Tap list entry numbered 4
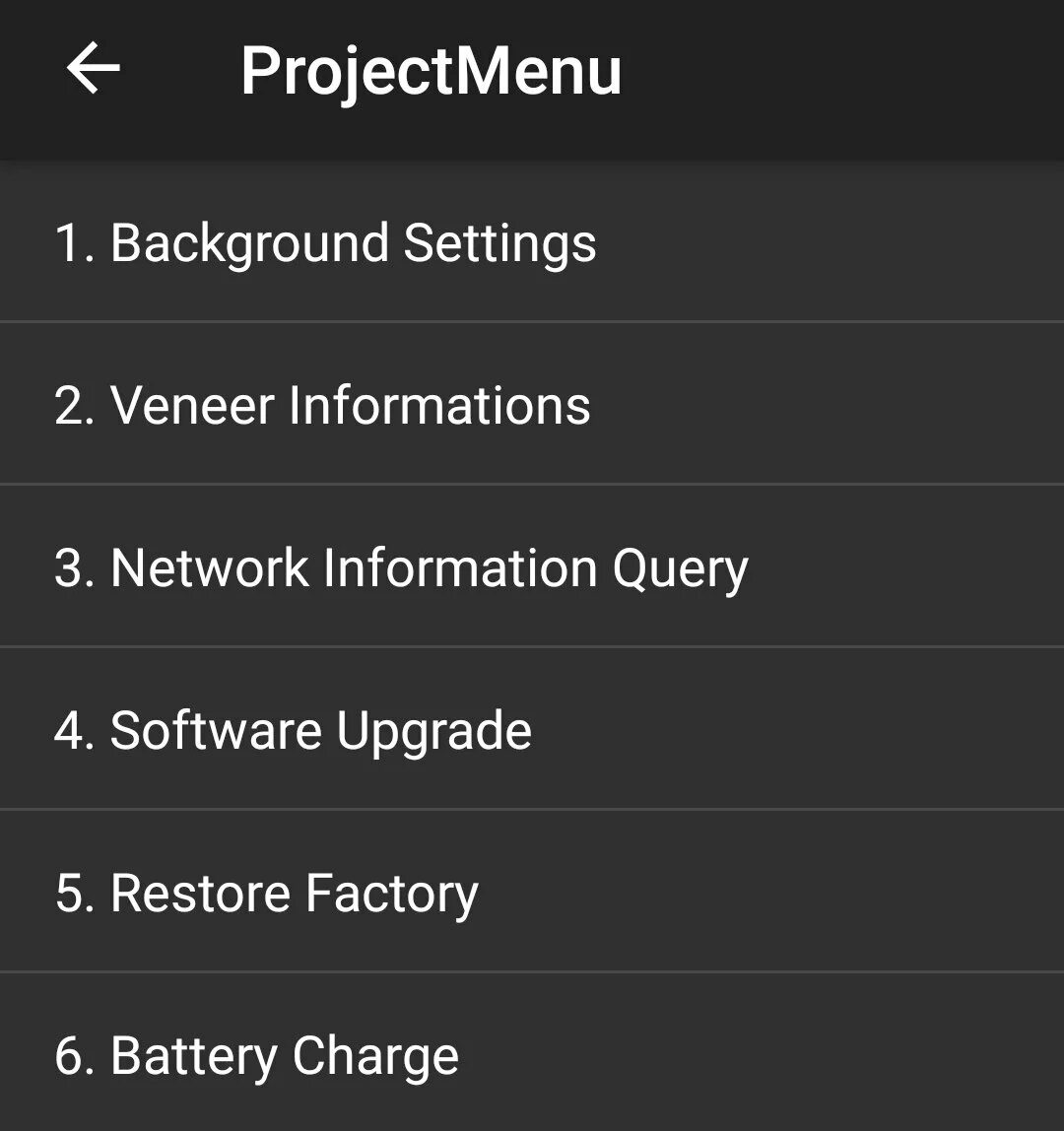1064x1131 pixels. click(532, 729)
